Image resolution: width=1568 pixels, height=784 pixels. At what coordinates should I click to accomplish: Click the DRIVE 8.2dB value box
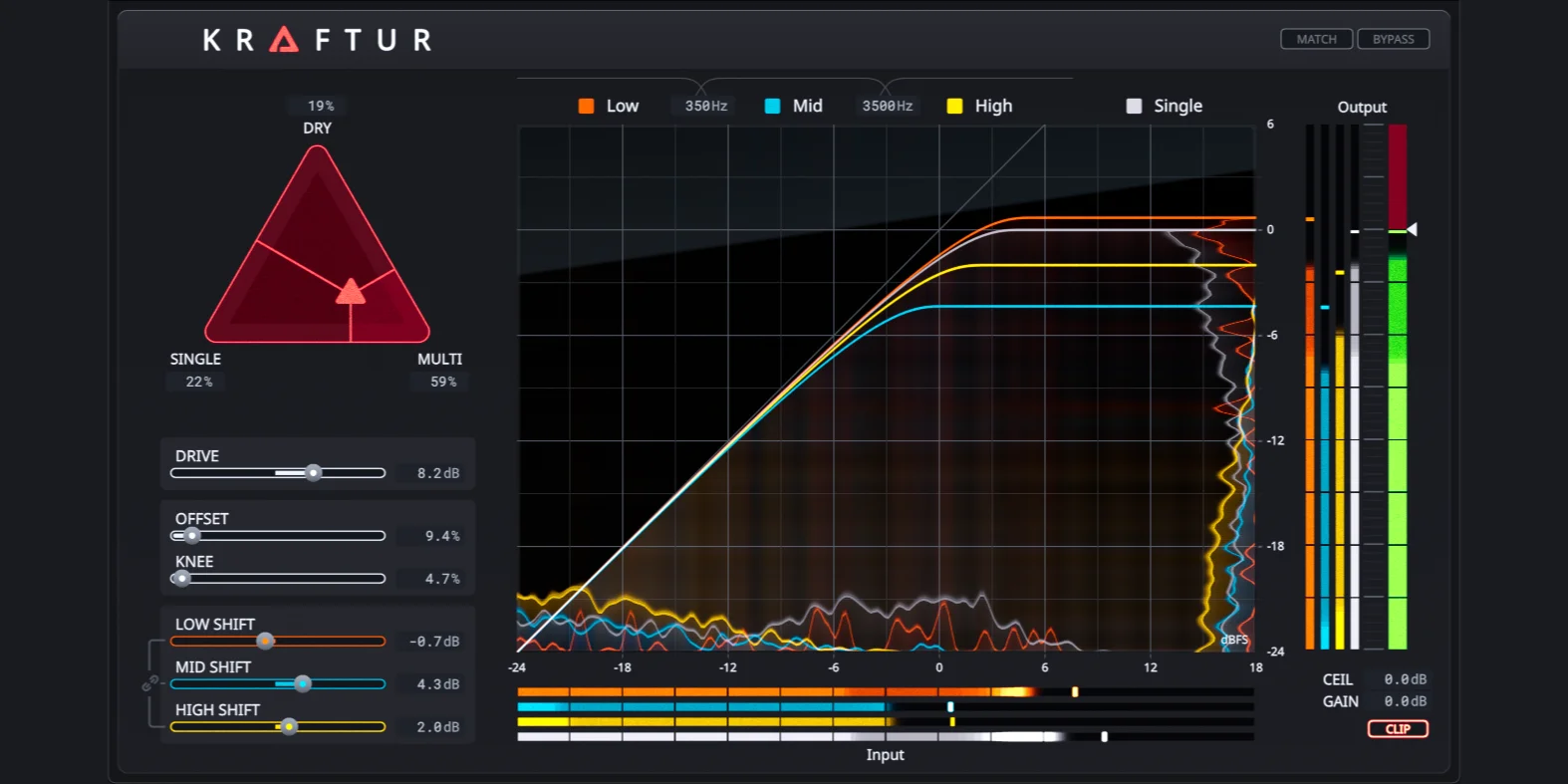coord(438,473)
